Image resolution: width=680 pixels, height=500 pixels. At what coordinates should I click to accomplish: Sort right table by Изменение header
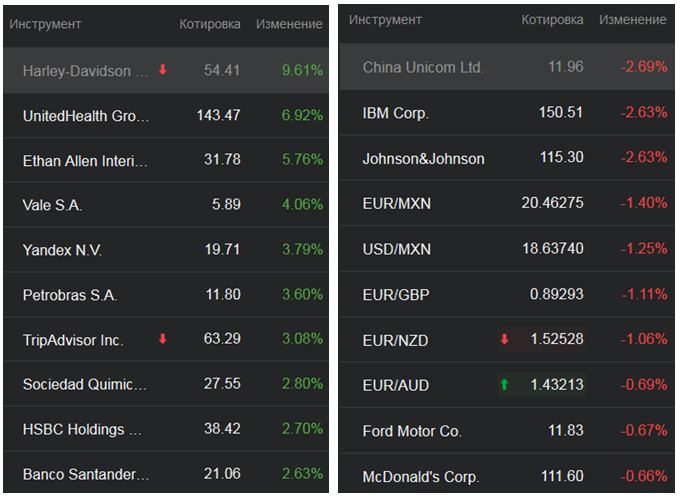click(633, 20)
